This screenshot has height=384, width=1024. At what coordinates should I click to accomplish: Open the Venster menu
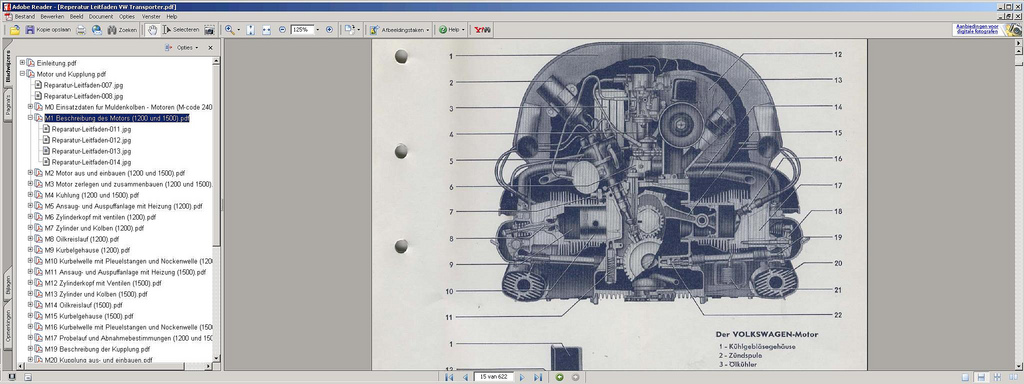coord(151,16)
